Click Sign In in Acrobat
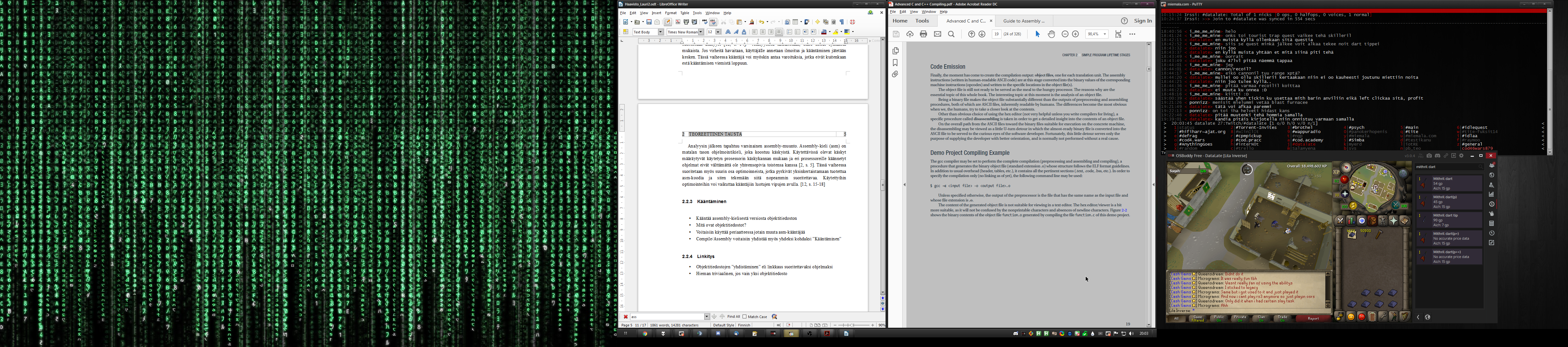1568x347 pixels. (1143, 21)
